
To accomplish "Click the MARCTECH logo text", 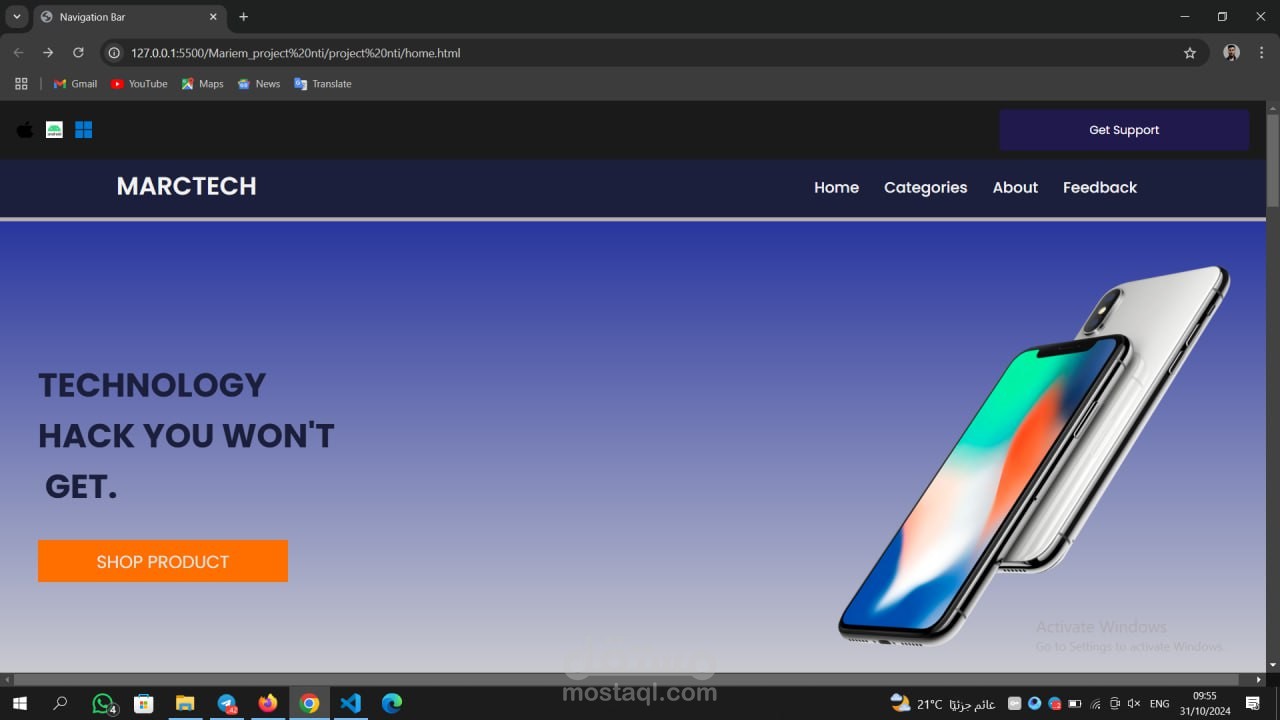I will (186, 186).
